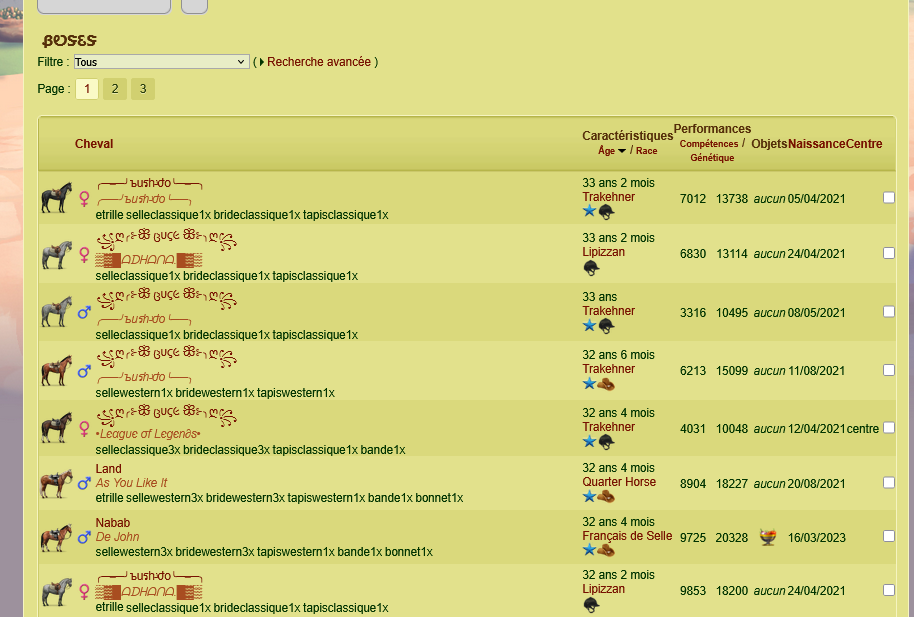
Task: Go to page 3
Action: pyautogui.click(x=143, y=89)
